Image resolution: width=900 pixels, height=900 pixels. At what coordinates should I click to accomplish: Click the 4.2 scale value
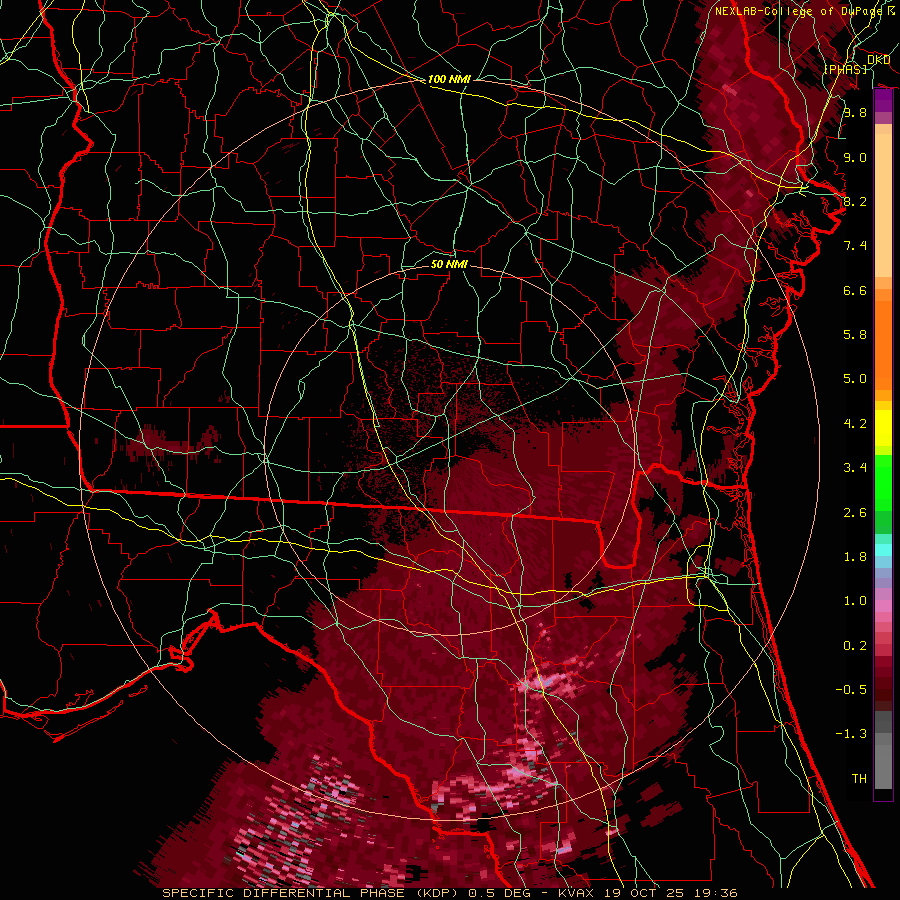pos(855,424)
